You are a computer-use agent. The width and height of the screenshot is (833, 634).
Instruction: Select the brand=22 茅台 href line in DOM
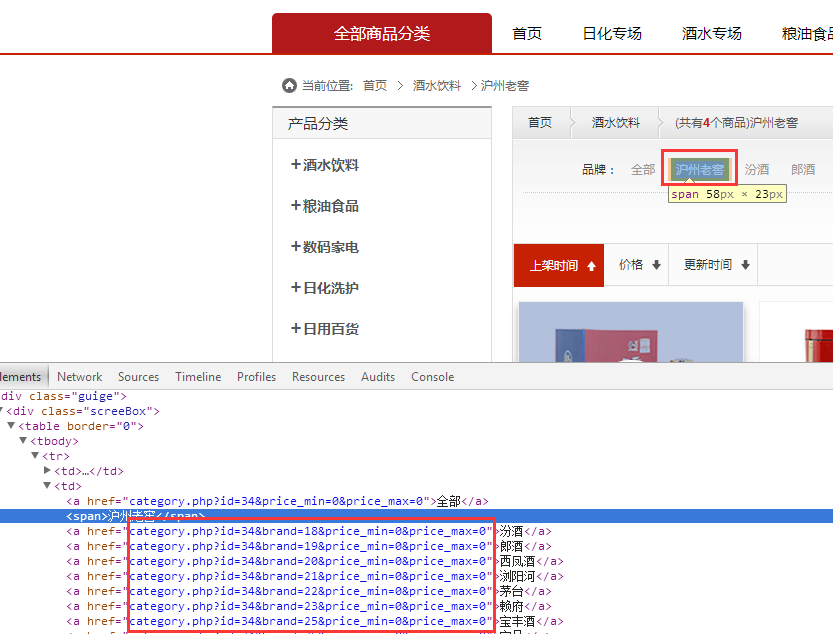point(310,591)
